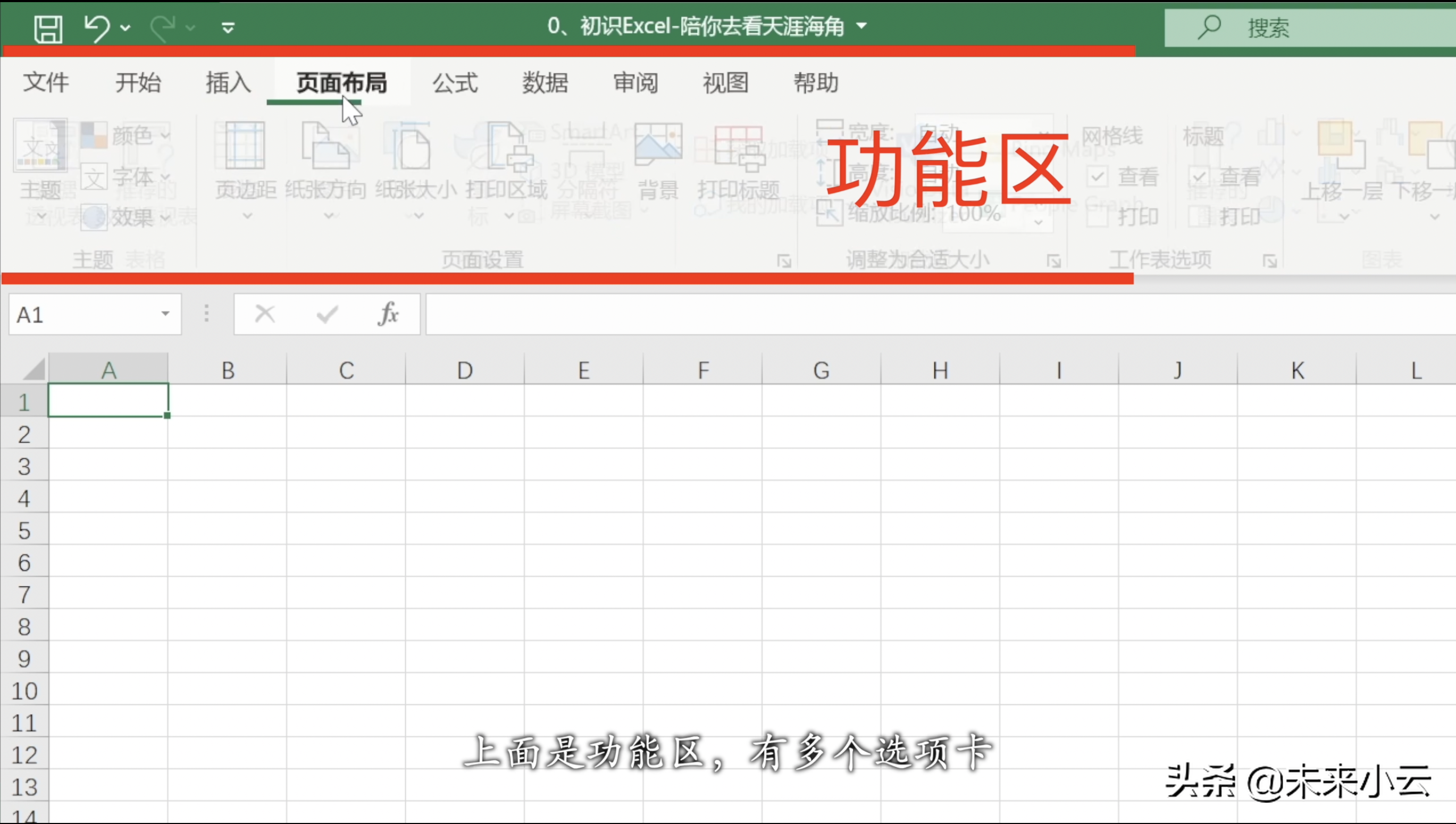Click the Enter checkmark formula bar icon
This screenshot has height=824, width=1456.
[327, 314]
